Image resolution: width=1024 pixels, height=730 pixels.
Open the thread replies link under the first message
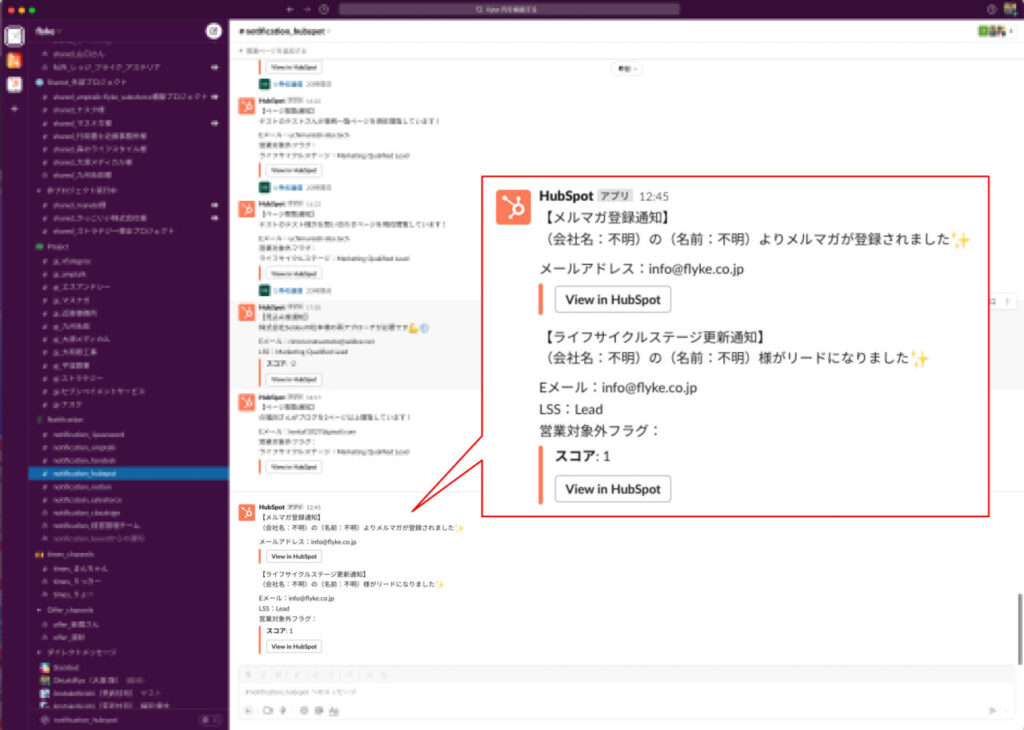click(x=287, y=84)
